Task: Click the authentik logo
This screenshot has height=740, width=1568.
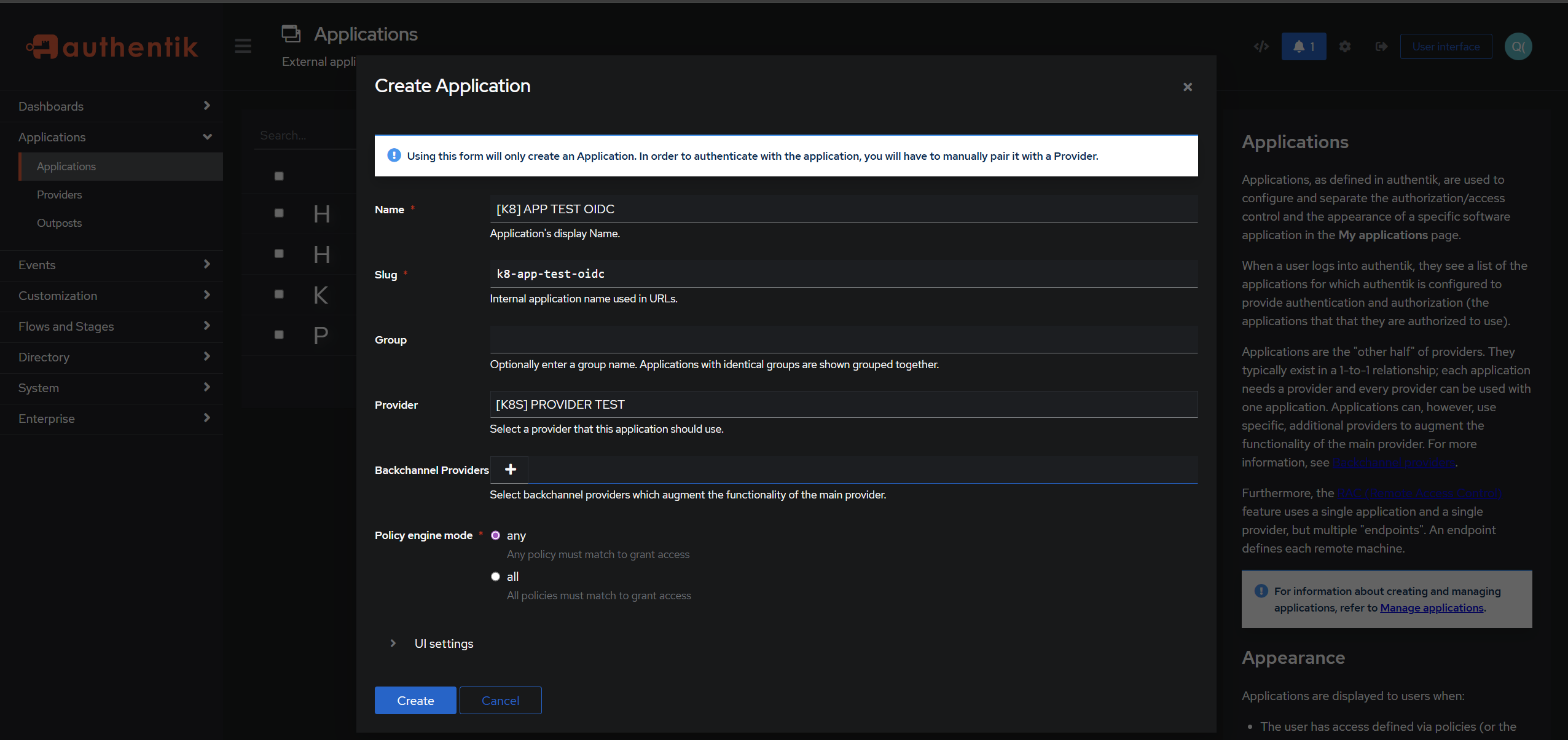Action: [112, 47]
